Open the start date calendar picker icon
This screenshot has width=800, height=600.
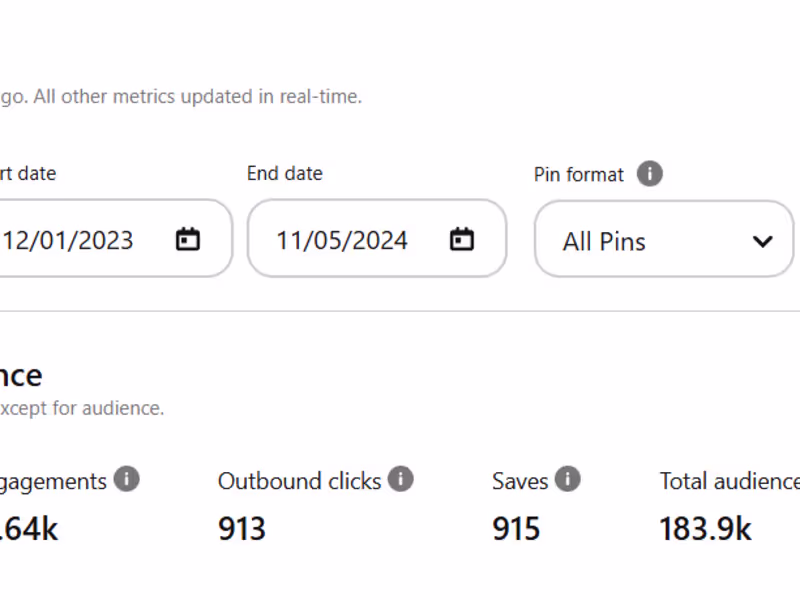point(188,240)
